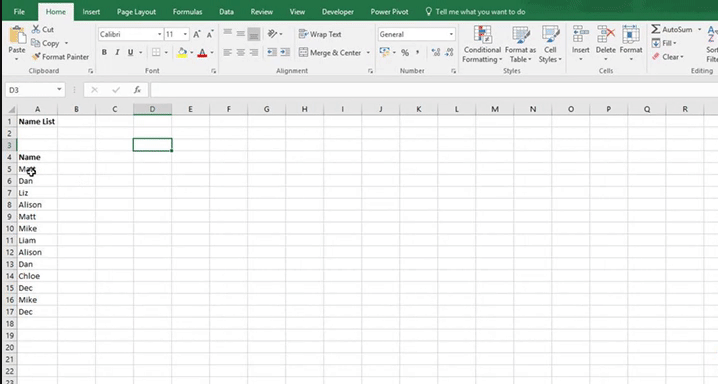Open the font name Calibri dropdown

pos(159,34)
